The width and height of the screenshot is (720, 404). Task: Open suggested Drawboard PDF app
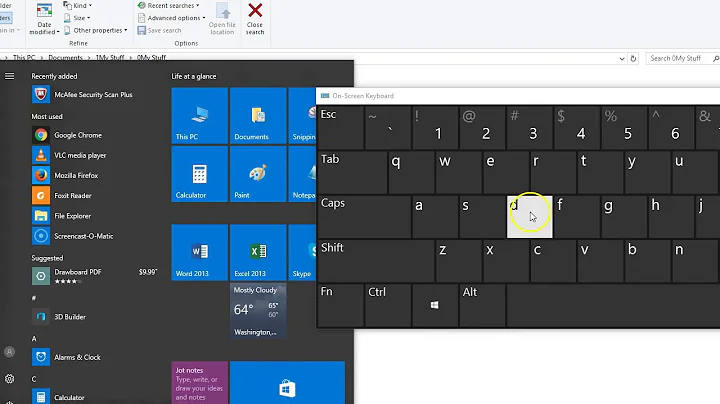pos(95,276)
